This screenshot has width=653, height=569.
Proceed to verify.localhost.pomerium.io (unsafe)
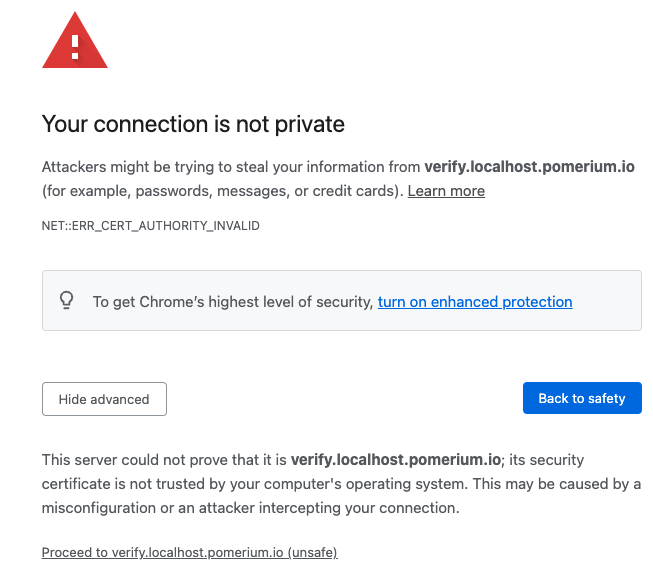pos(189,552)
